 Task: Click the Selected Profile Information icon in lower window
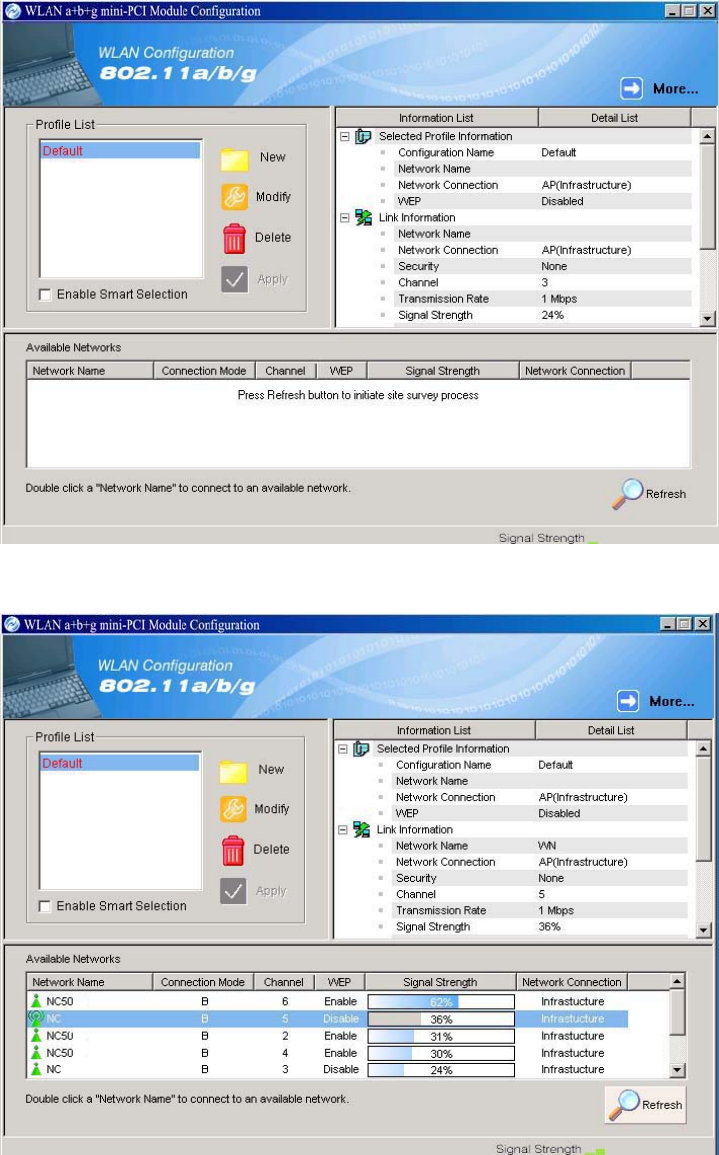(x=361, y=748)
